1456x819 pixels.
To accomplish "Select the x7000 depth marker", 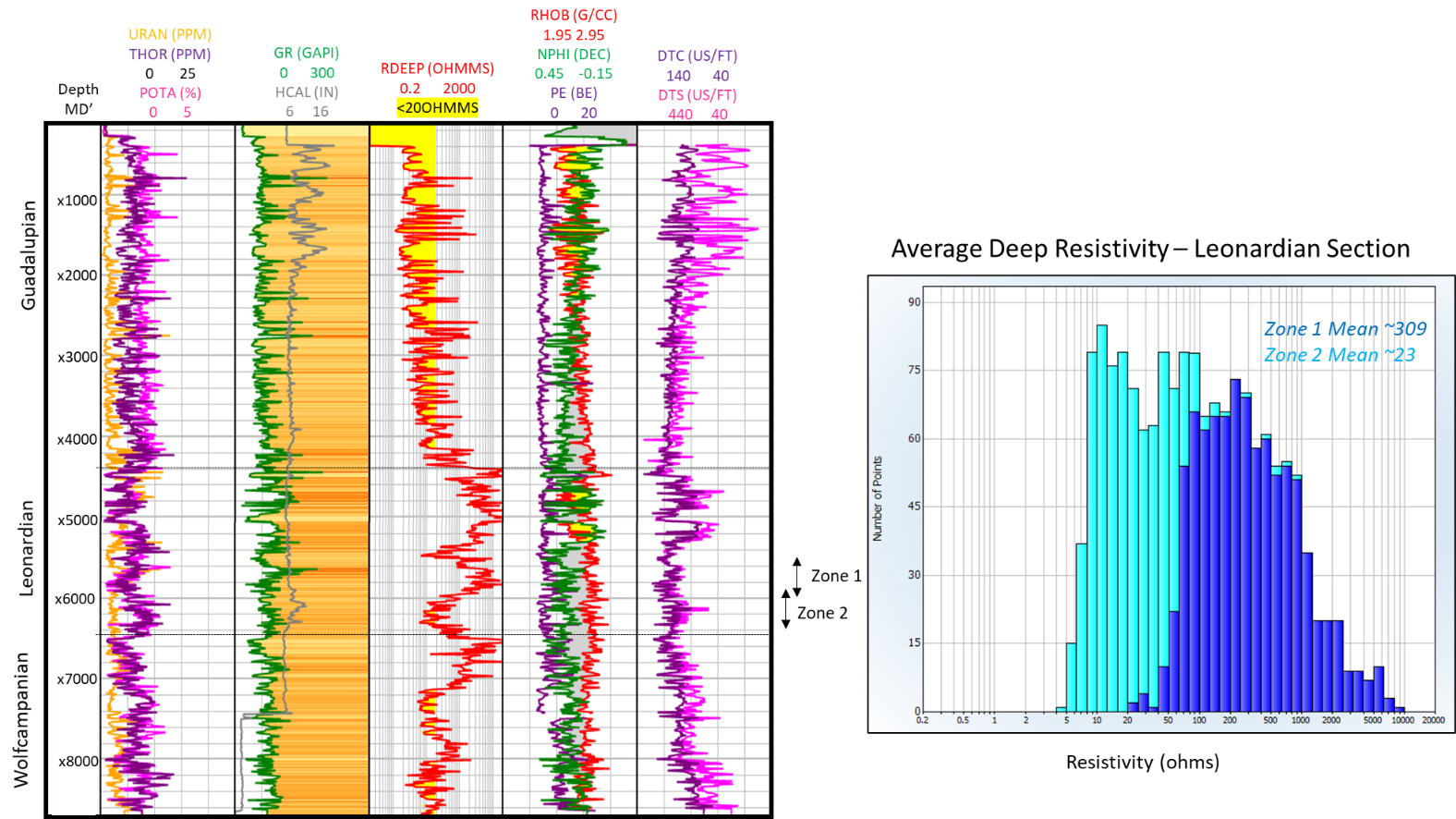I will 77,679.
